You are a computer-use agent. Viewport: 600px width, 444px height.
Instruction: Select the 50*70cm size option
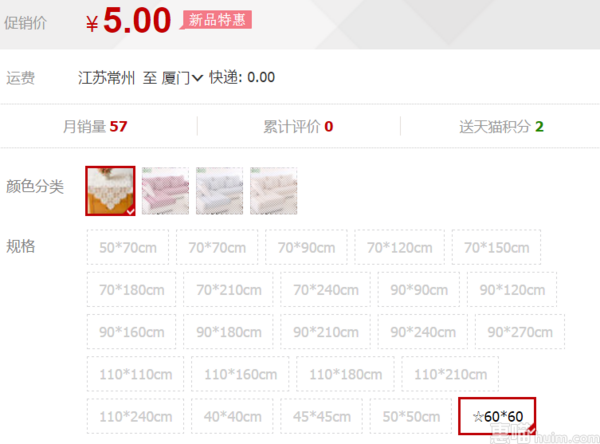point(128,247)
